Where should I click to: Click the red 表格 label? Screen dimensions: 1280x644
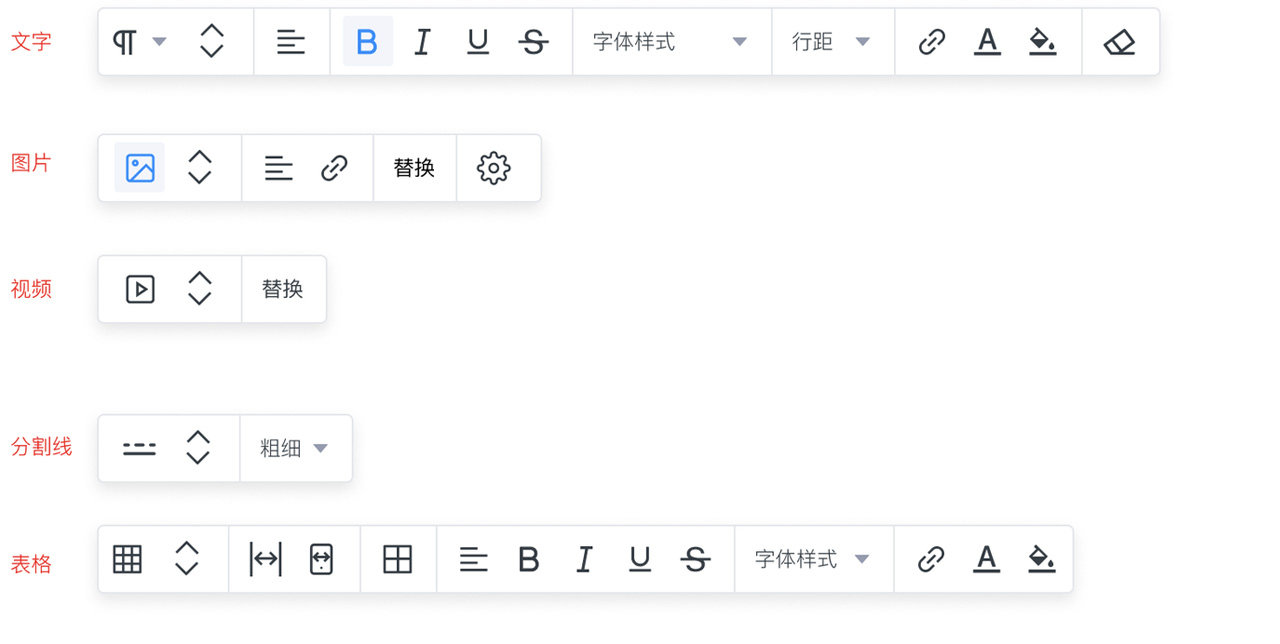(x=31, y=564)
